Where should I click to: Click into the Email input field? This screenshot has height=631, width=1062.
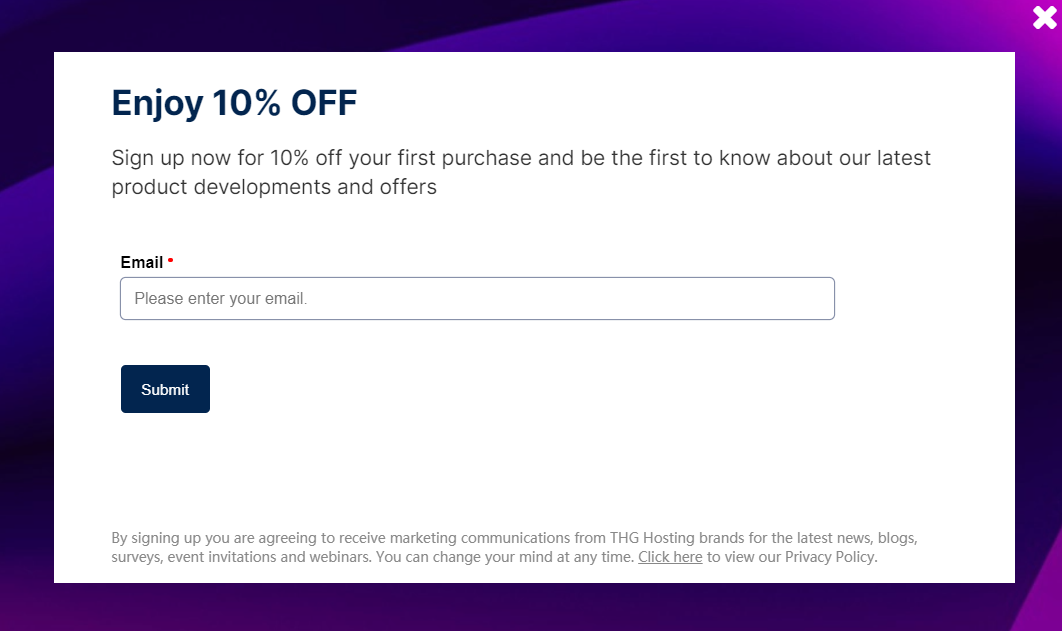tap(477, 299)
